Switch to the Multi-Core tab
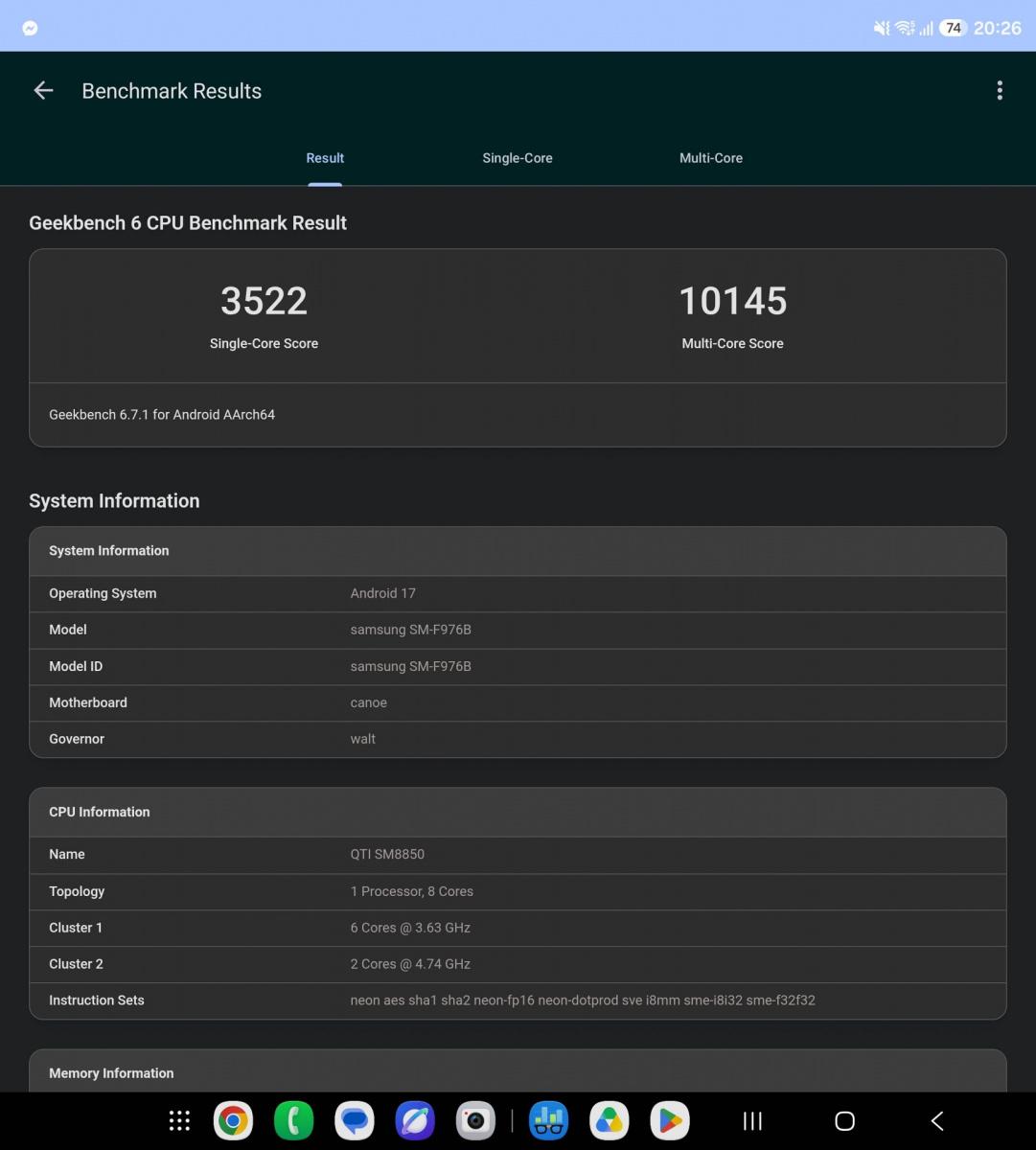 point(711,158)
